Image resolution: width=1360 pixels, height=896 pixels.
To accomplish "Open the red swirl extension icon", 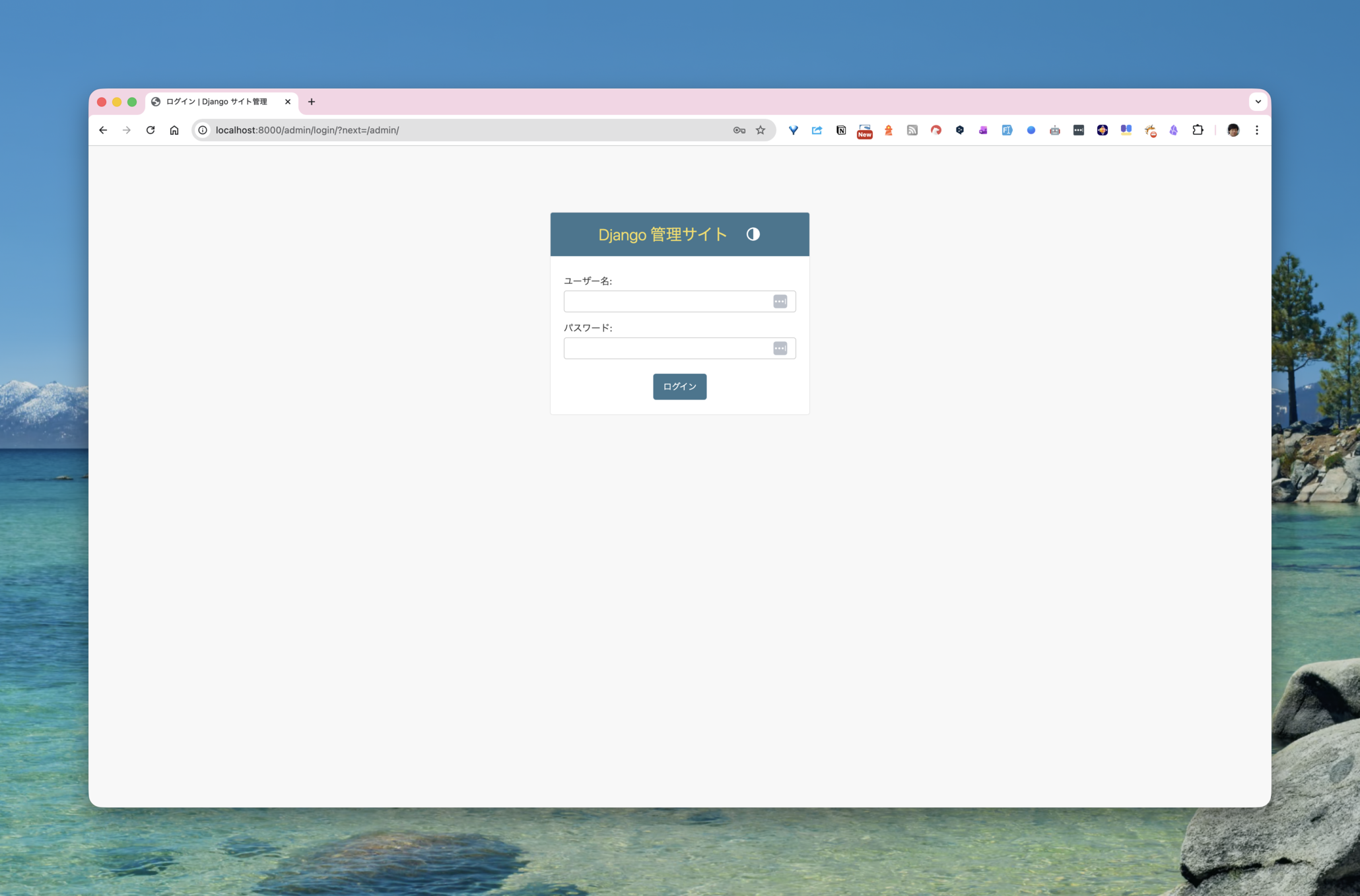I will click(936, 130).
